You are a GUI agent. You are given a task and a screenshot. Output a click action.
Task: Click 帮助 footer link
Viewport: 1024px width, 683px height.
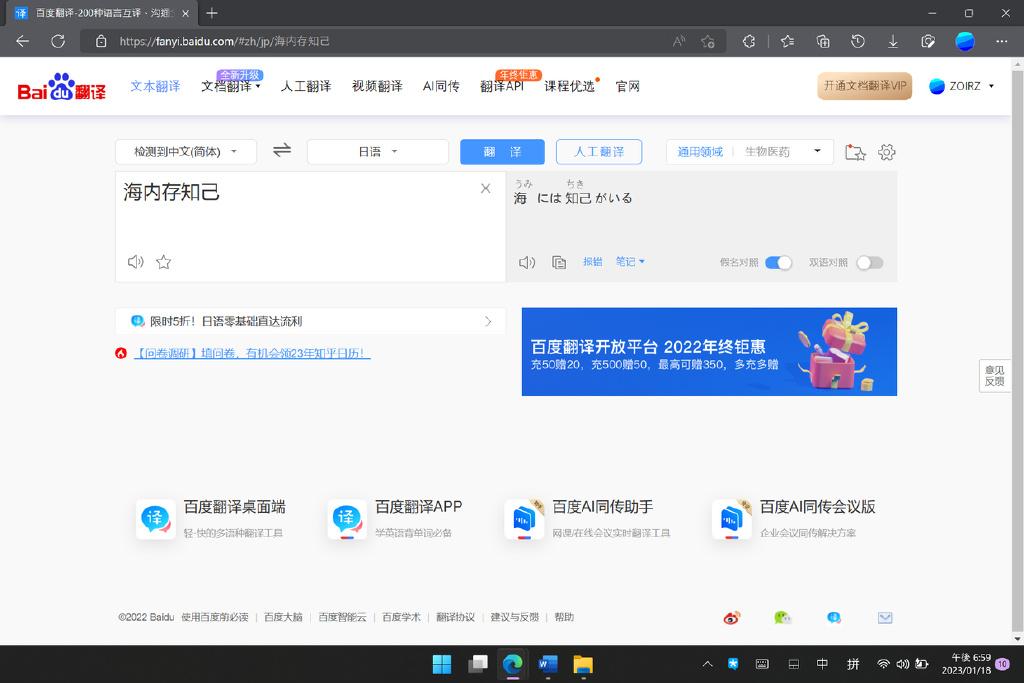[x=564, y=617]
